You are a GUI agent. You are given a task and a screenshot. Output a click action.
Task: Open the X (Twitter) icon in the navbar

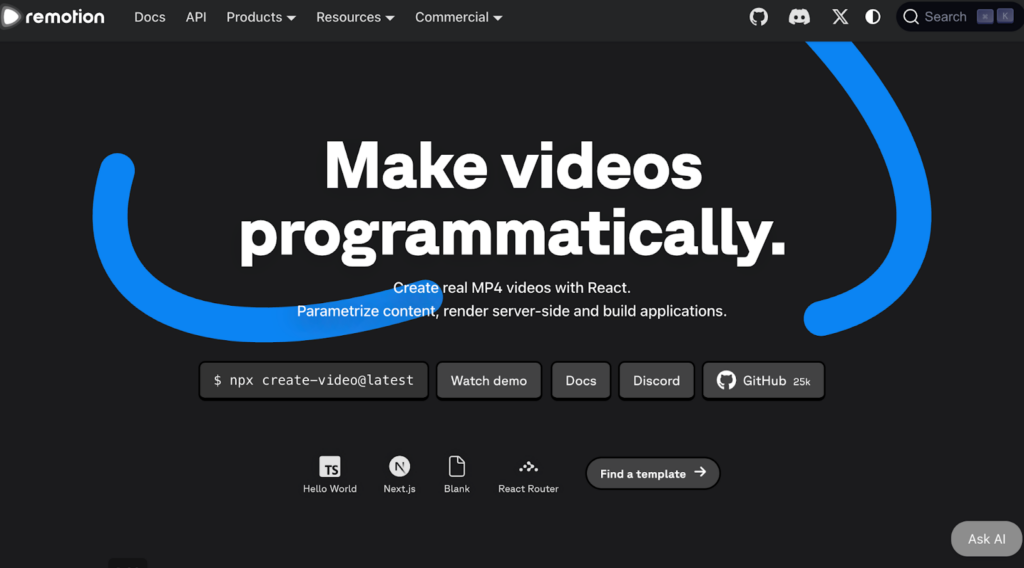point(840,17)
